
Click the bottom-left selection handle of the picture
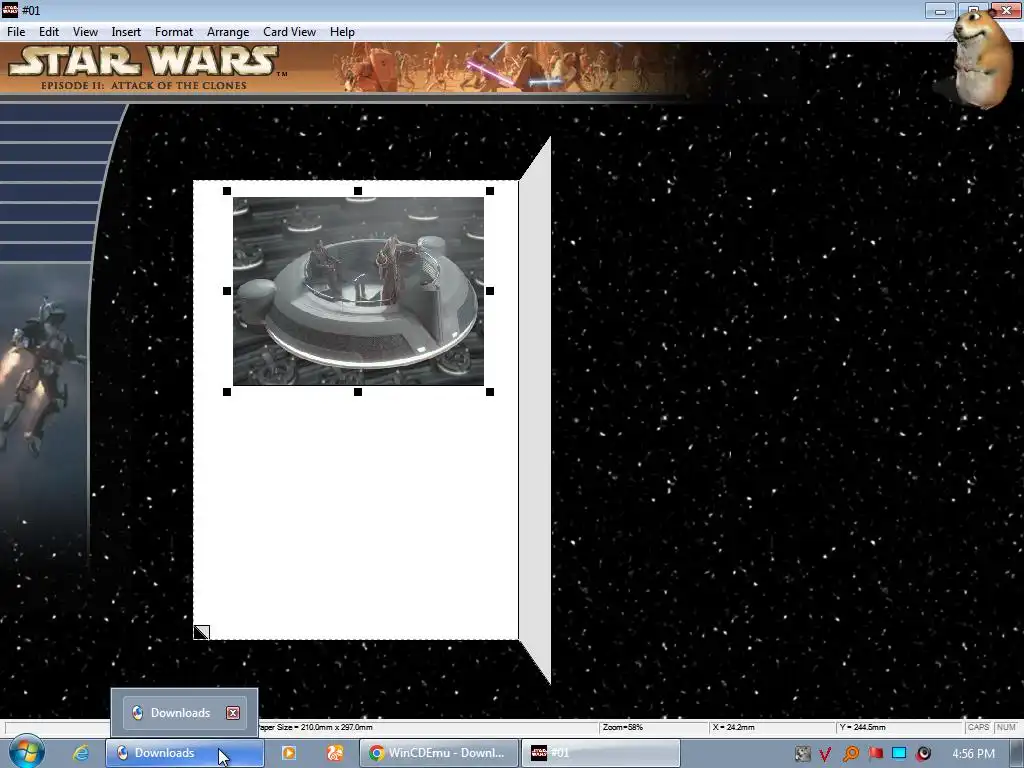[227, 392]
